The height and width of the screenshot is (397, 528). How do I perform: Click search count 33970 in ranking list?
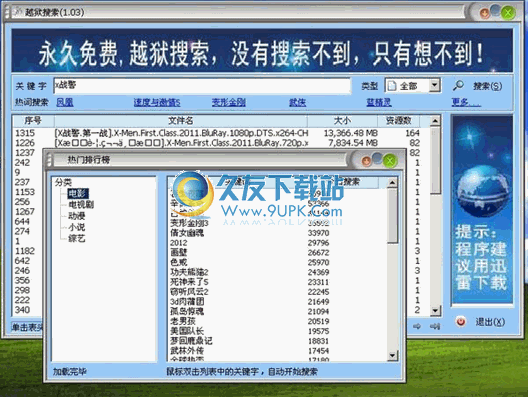point(319,233)
